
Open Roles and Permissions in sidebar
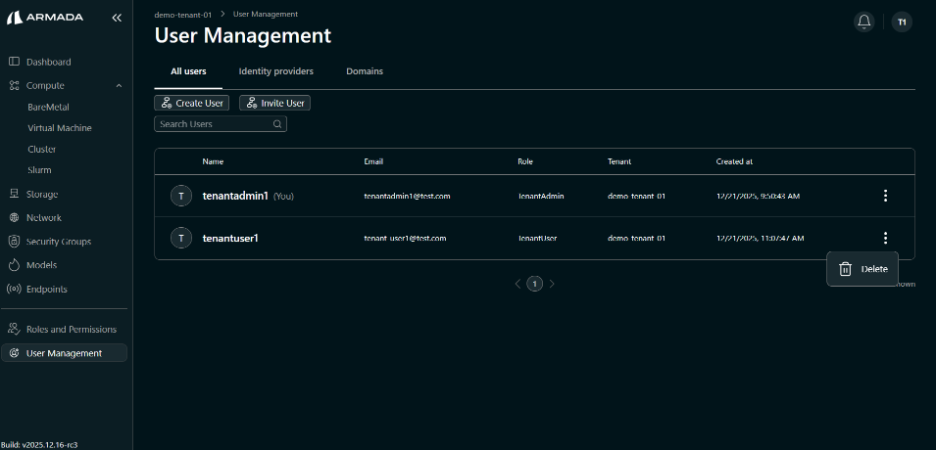pos(70,329)
